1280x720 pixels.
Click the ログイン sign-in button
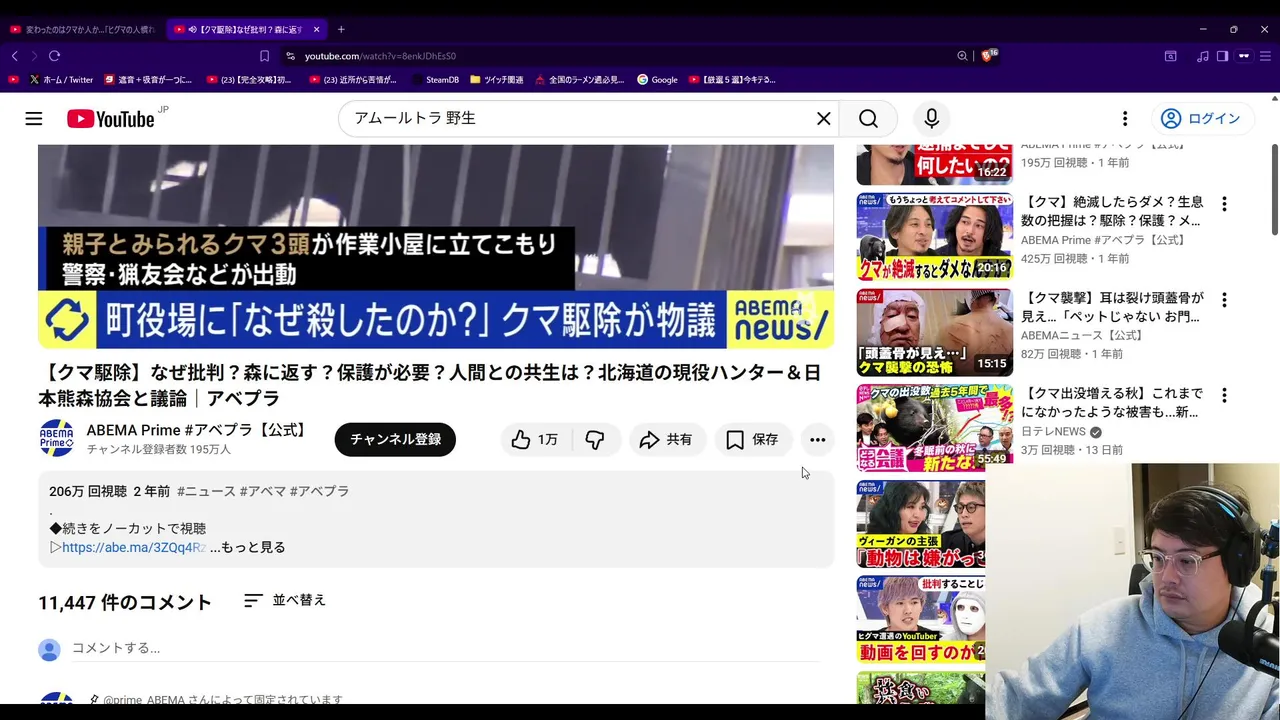pyautogui.click(x=1201, y=119)
